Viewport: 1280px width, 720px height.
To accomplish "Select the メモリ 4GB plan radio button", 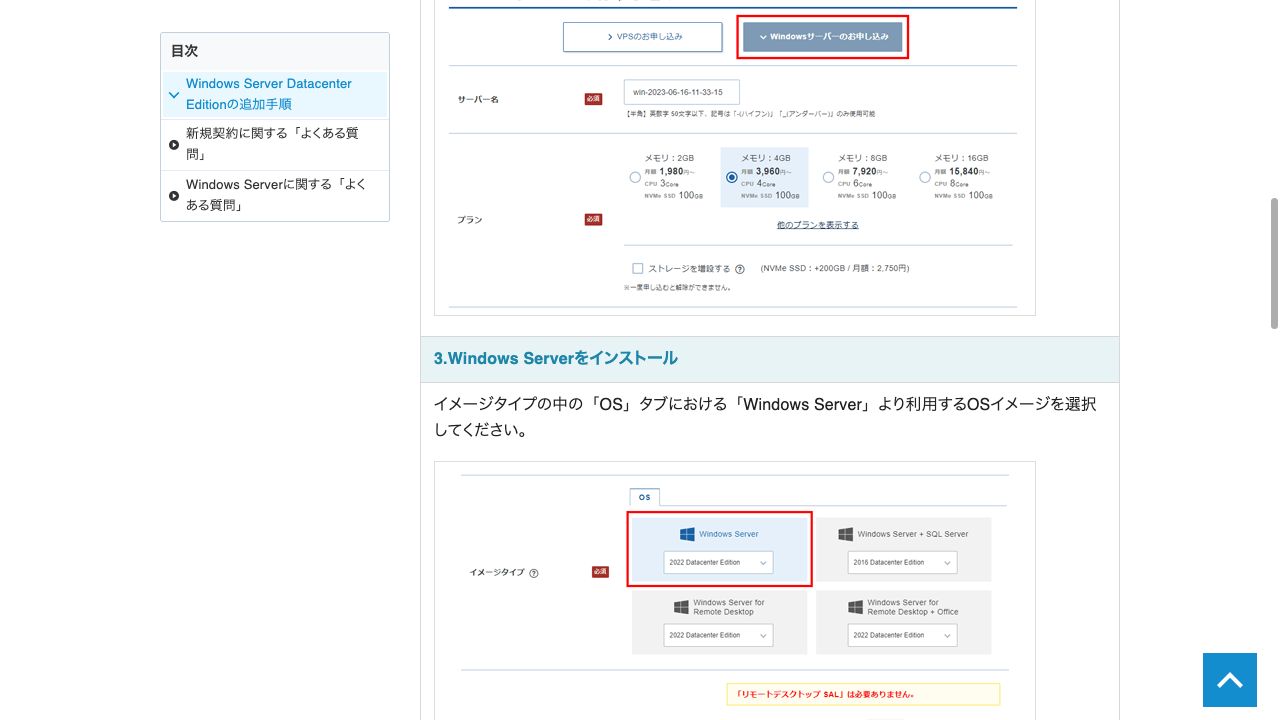I will [x=732, y=177].
